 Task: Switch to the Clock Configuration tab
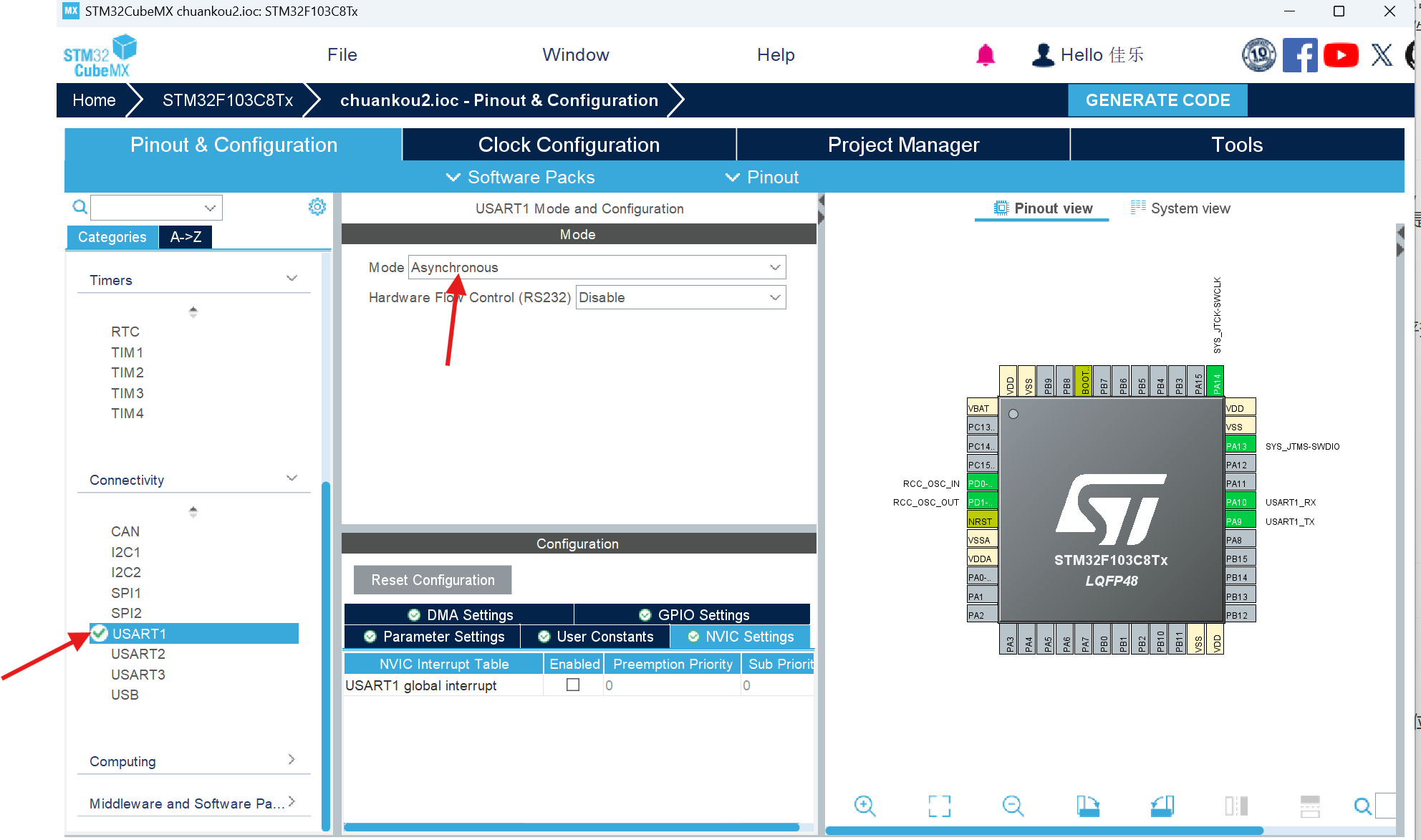pos(569,145)
